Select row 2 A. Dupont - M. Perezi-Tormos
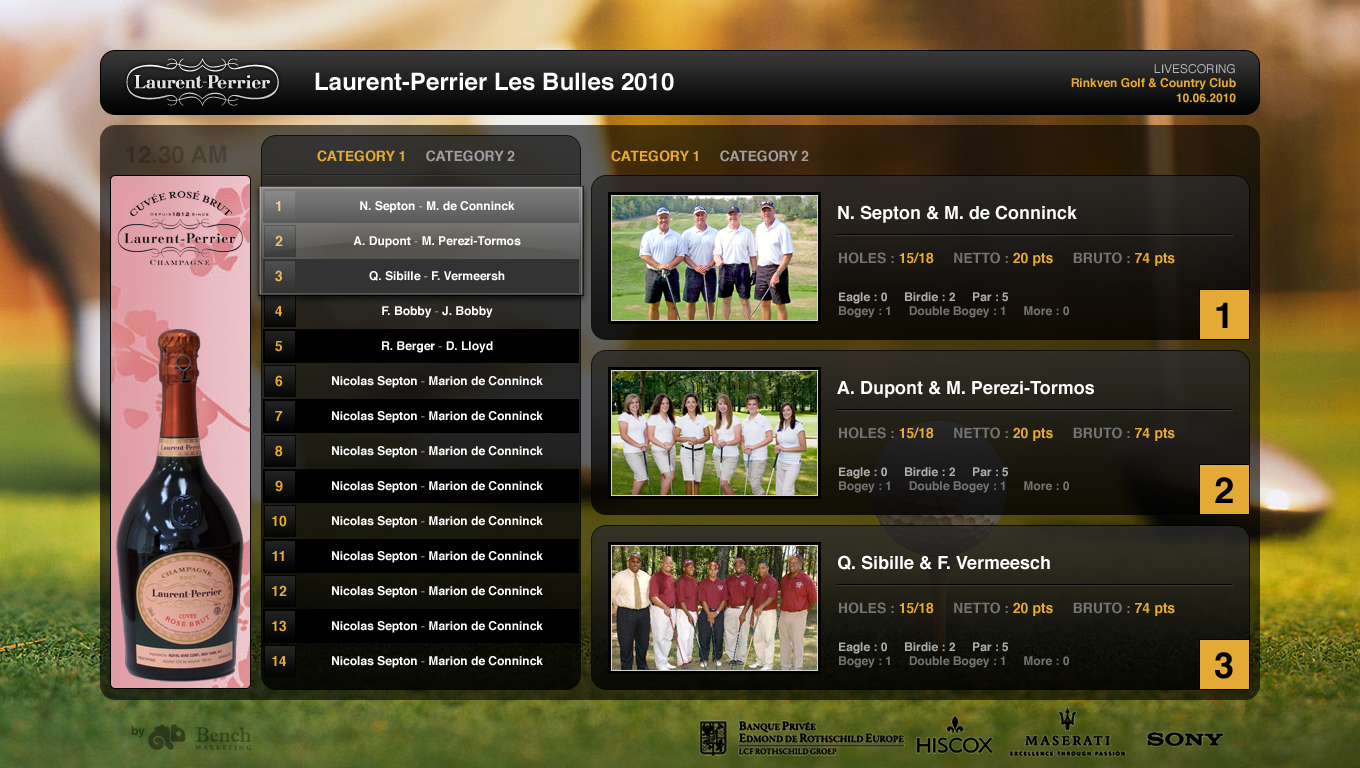The image size is (1360, 768). pos(421,241)
